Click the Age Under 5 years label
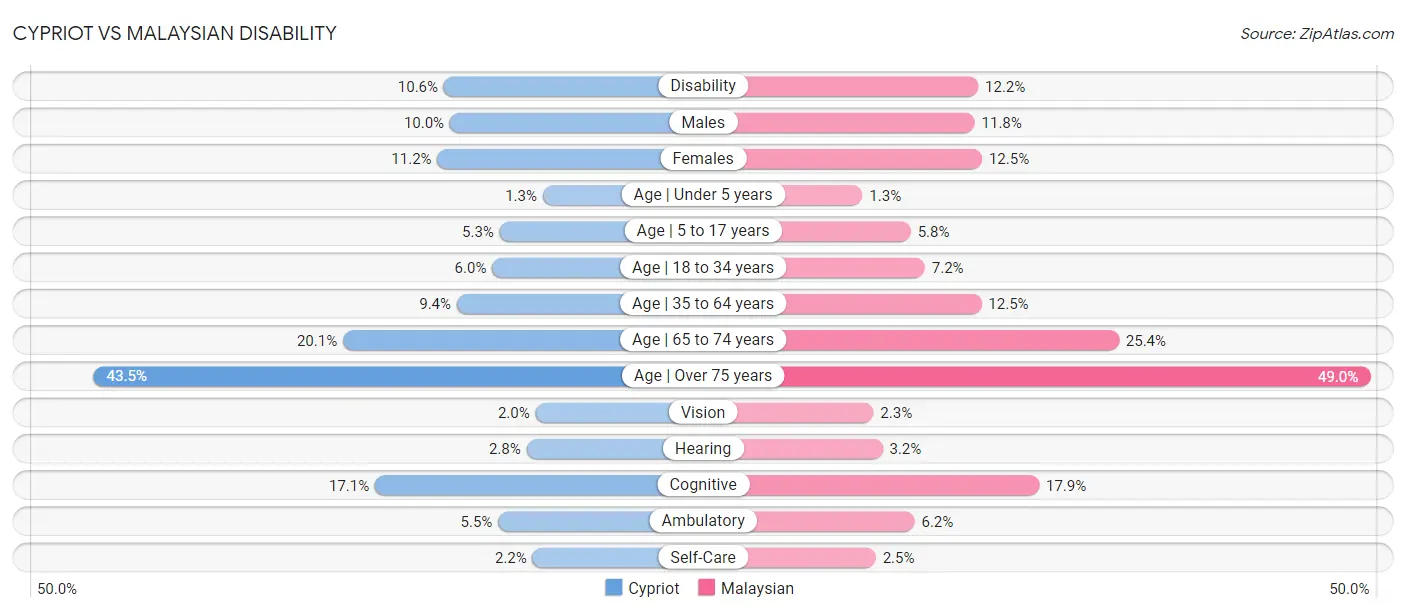1406x612 pixels. pyautogui.click(x=703, y=194)
